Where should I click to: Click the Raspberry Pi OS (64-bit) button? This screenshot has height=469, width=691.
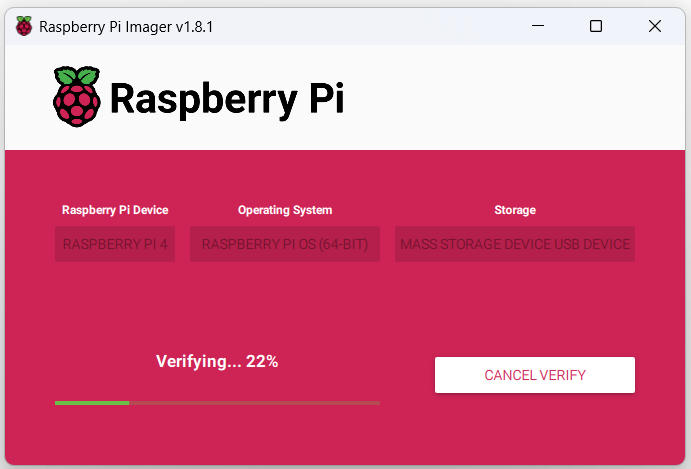click(x=285, y=244)
